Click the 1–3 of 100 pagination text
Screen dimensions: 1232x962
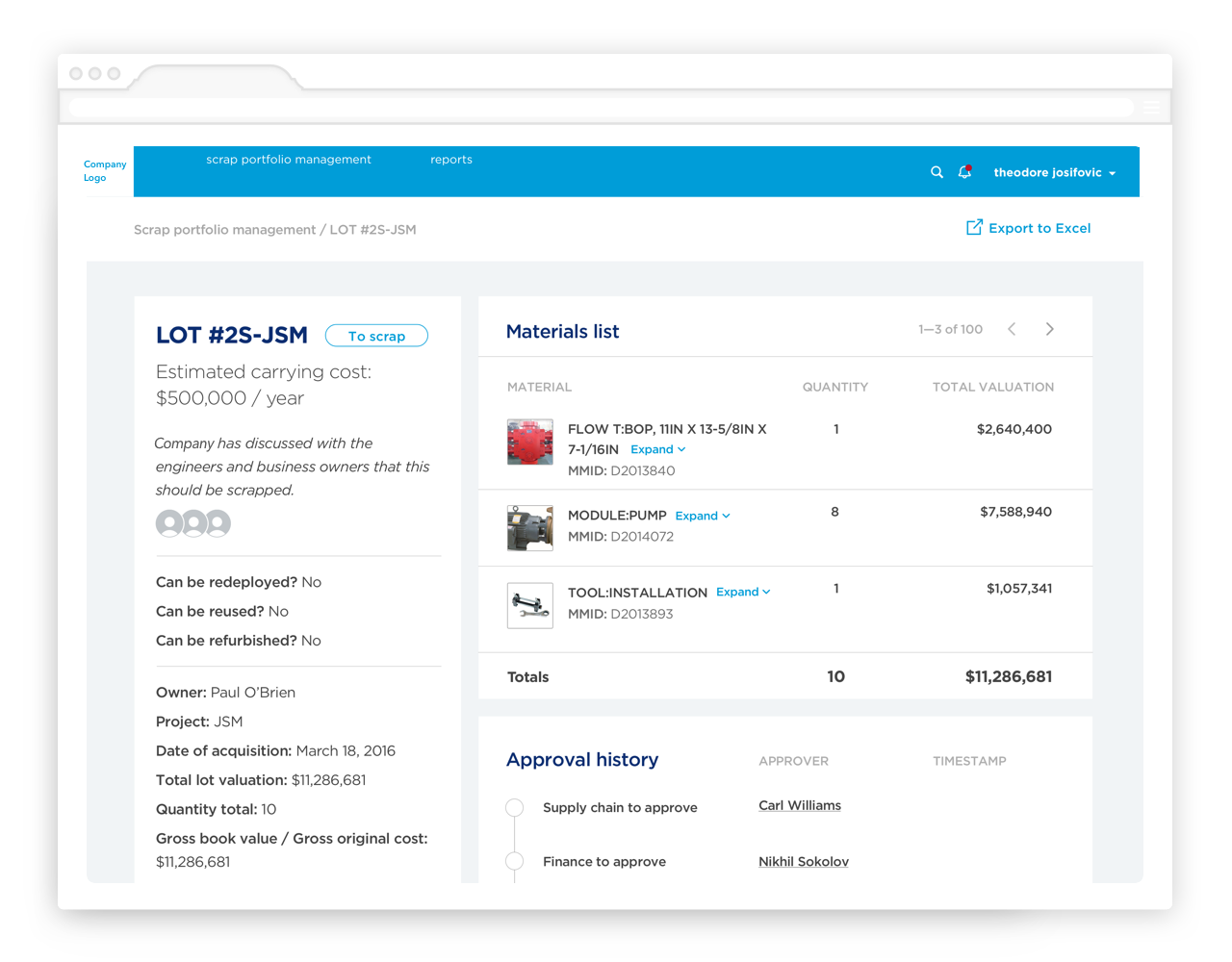click(x=950, y=329)
